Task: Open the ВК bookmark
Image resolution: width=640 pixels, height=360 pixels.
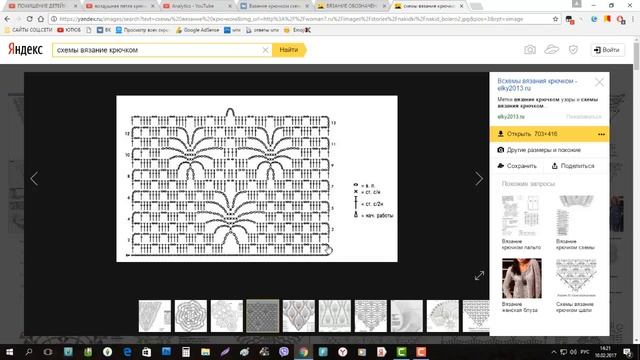Action: [104, 30]
